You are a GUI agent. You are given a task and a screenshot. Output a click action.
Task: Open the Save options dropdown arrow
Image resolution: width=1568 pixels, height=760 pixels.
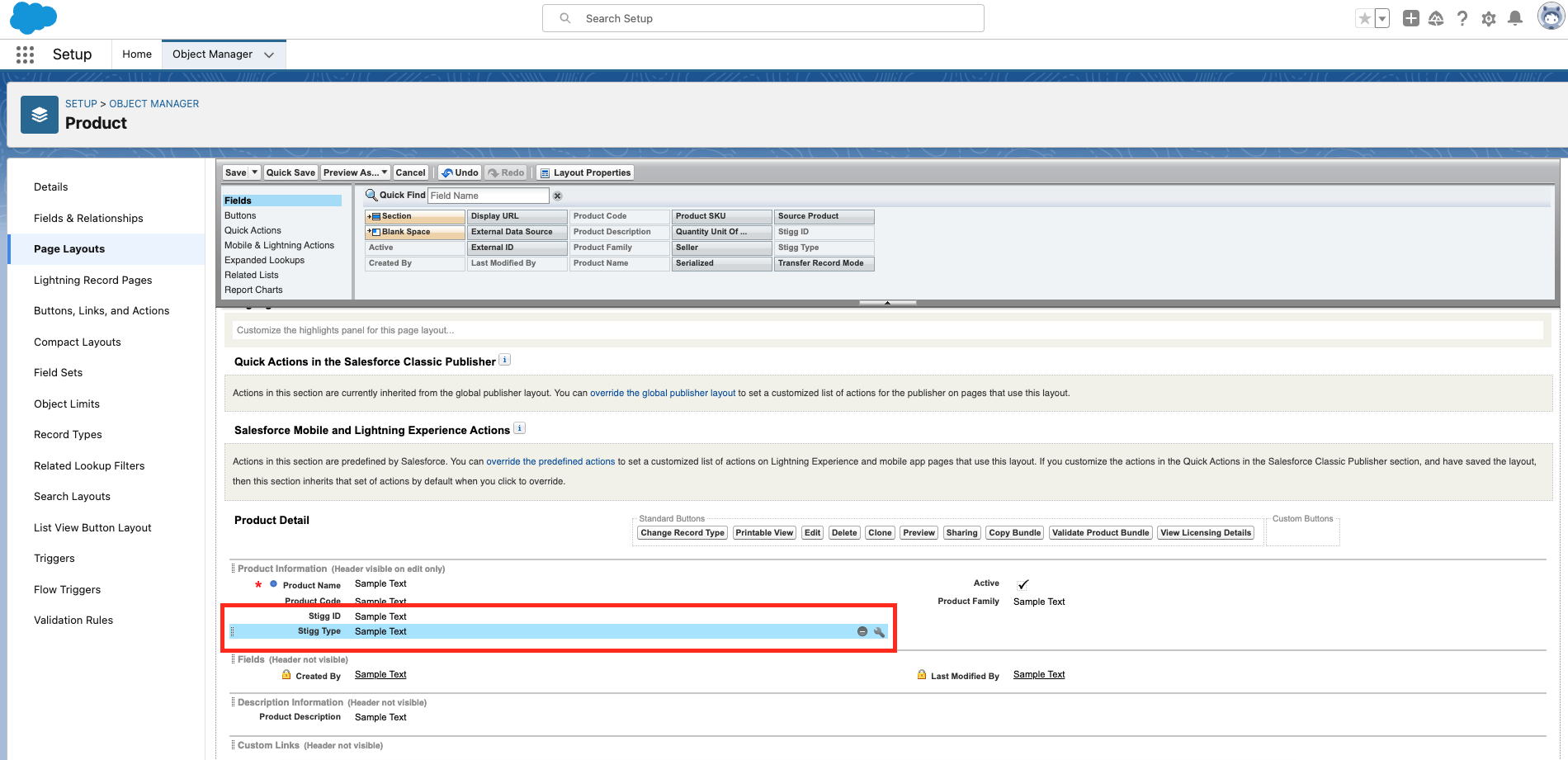coord(255,172)
